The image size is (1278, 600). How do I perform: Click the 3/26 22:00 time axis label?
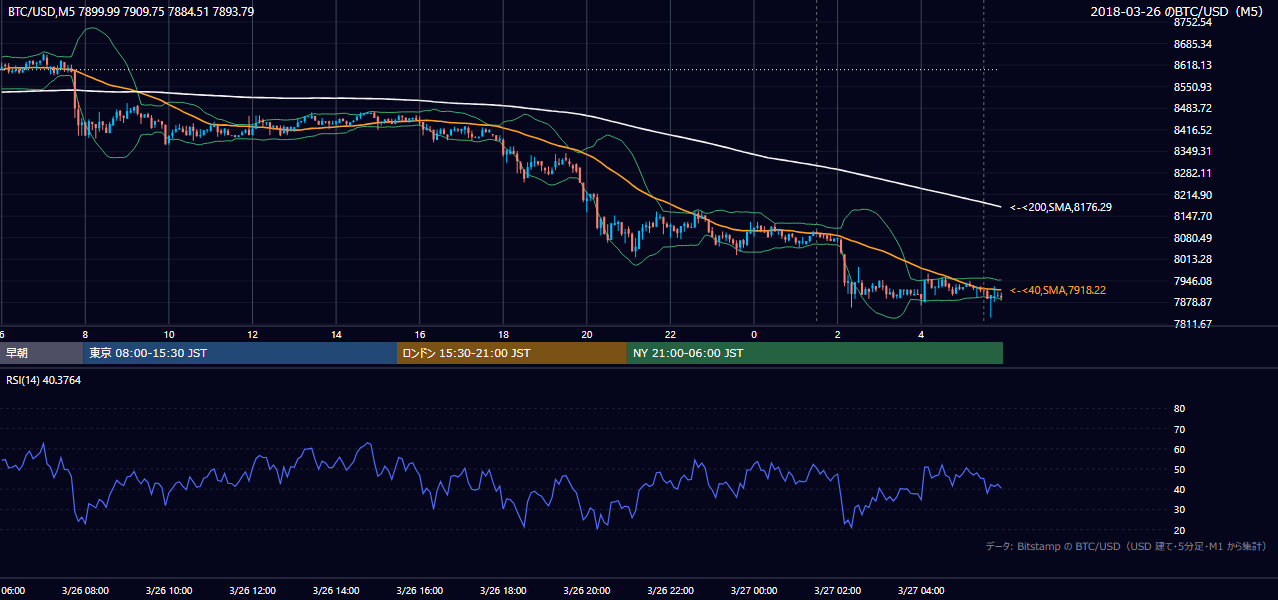pos(670,591)
